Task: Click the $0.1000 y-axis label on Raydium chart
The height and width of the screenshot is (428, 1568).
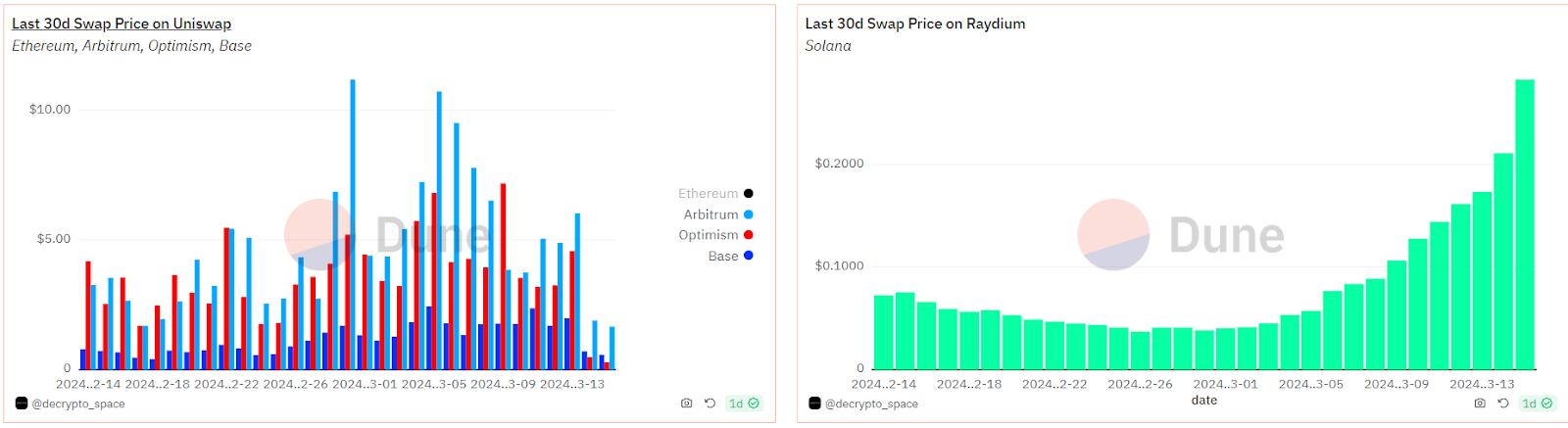Action: tap(840, 266)
